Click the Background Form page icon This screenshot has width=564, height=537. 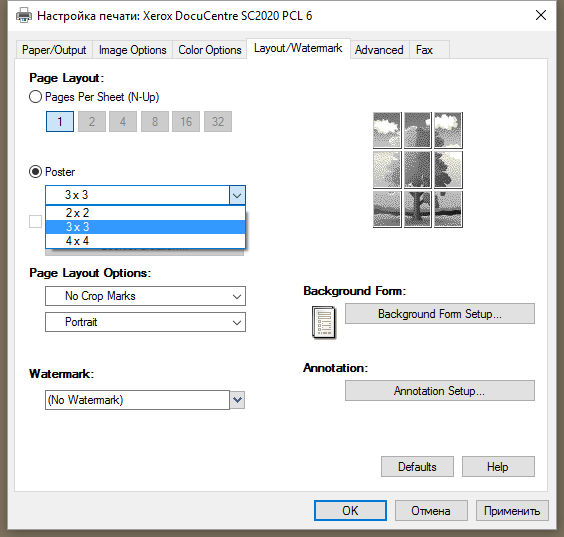[324, 322]
